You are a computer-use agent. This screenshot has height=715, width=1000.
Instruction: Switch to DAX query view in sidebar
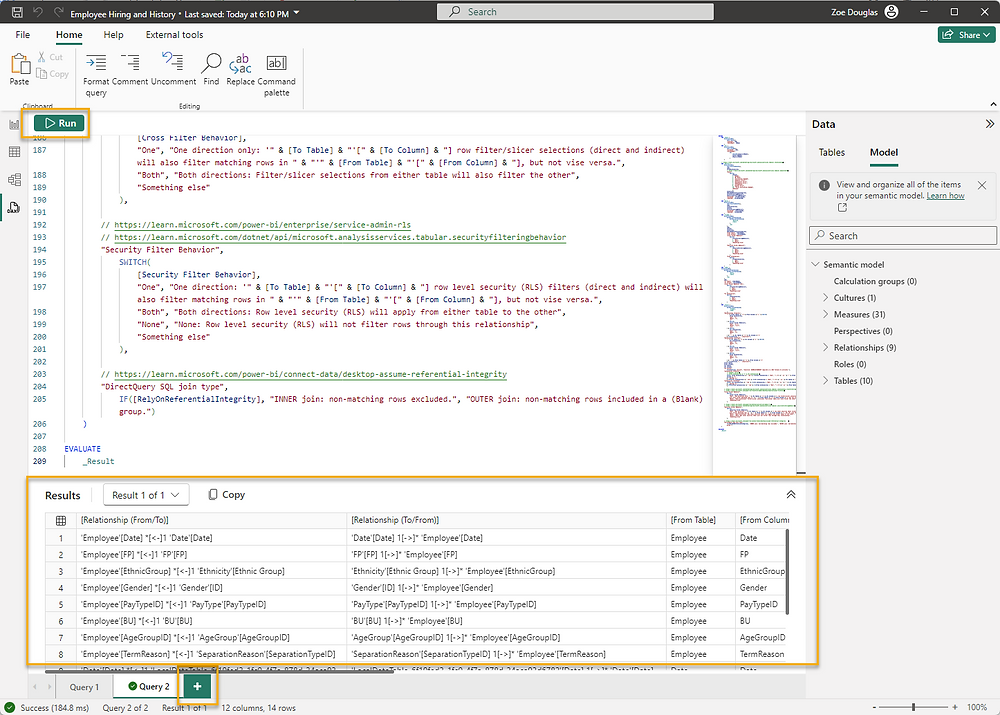pyautogui.click(x=14, y=207)
